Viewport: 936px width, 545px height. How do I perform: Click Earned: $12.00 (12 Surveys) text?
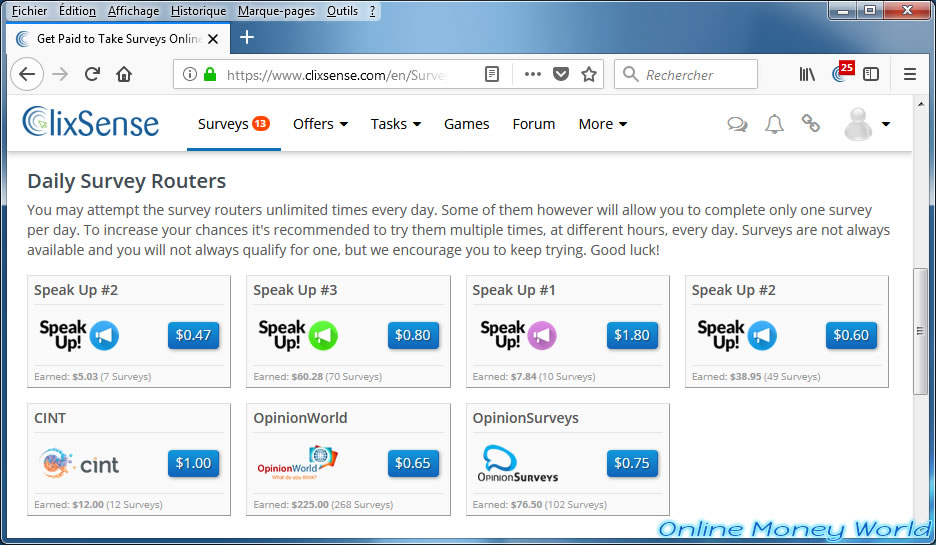[98, 504]
